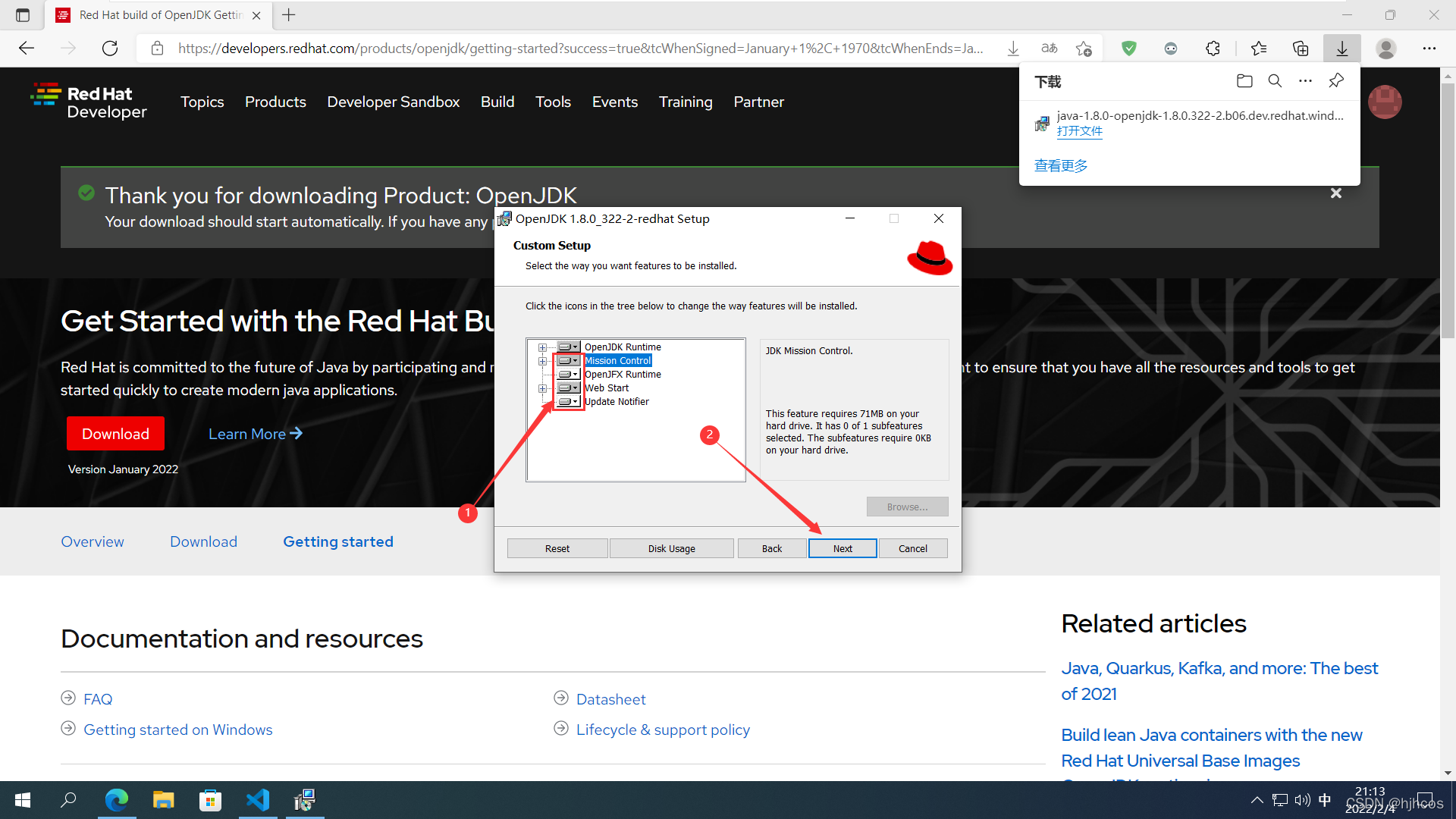Dismiss the thank-you download banner
Image resolution: width=1456 pixels, height=819 pixels.
[x=1336, y=193]
